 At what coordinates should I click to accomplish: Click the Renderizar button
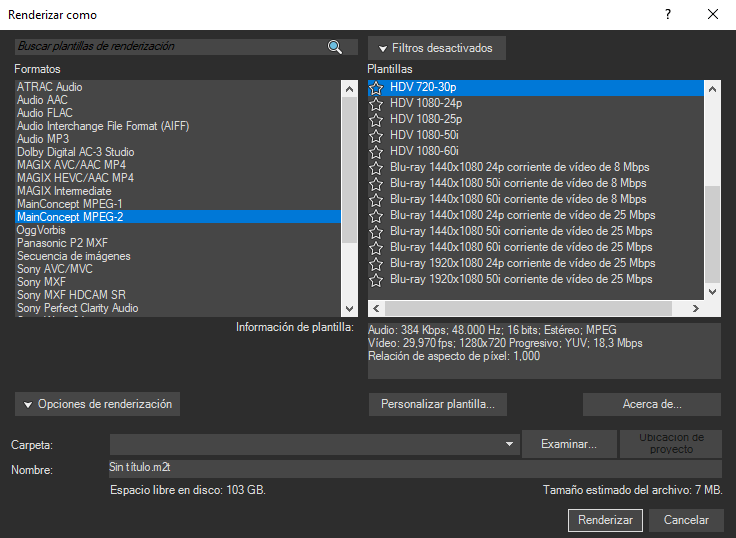click(x=605, y=520)
